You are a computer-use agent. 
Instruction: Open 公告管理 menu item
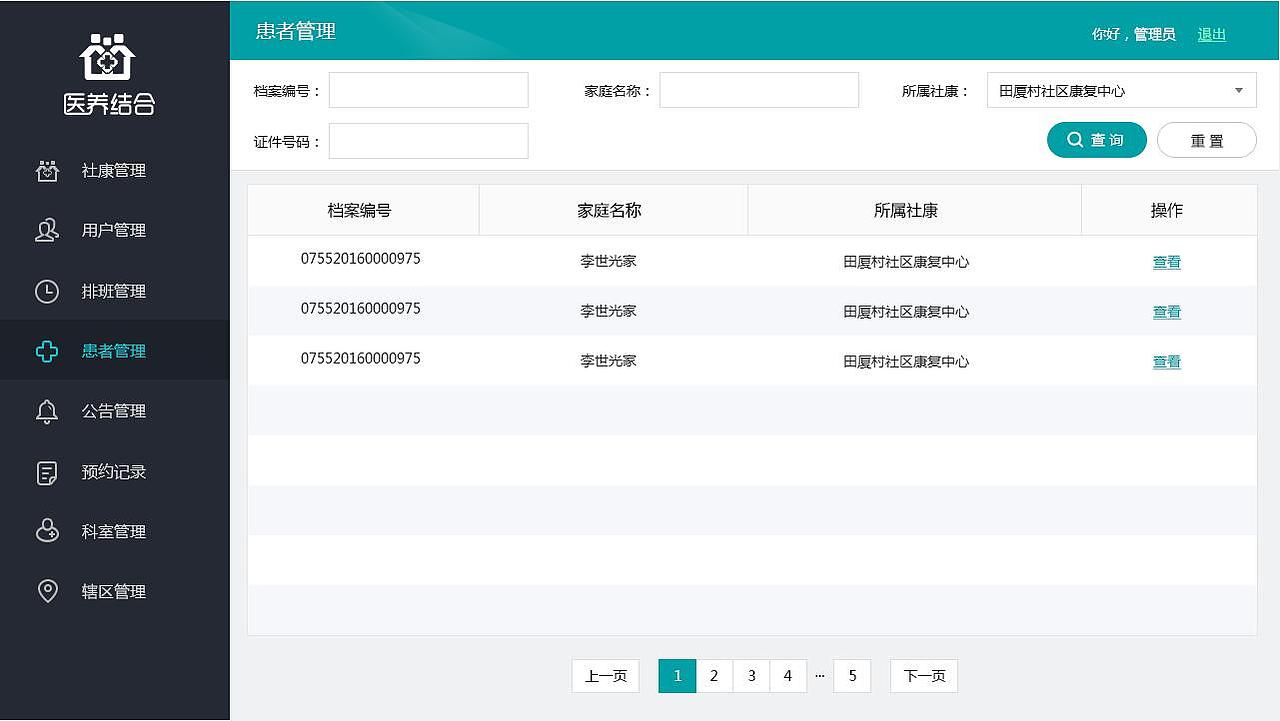[115, 411]
